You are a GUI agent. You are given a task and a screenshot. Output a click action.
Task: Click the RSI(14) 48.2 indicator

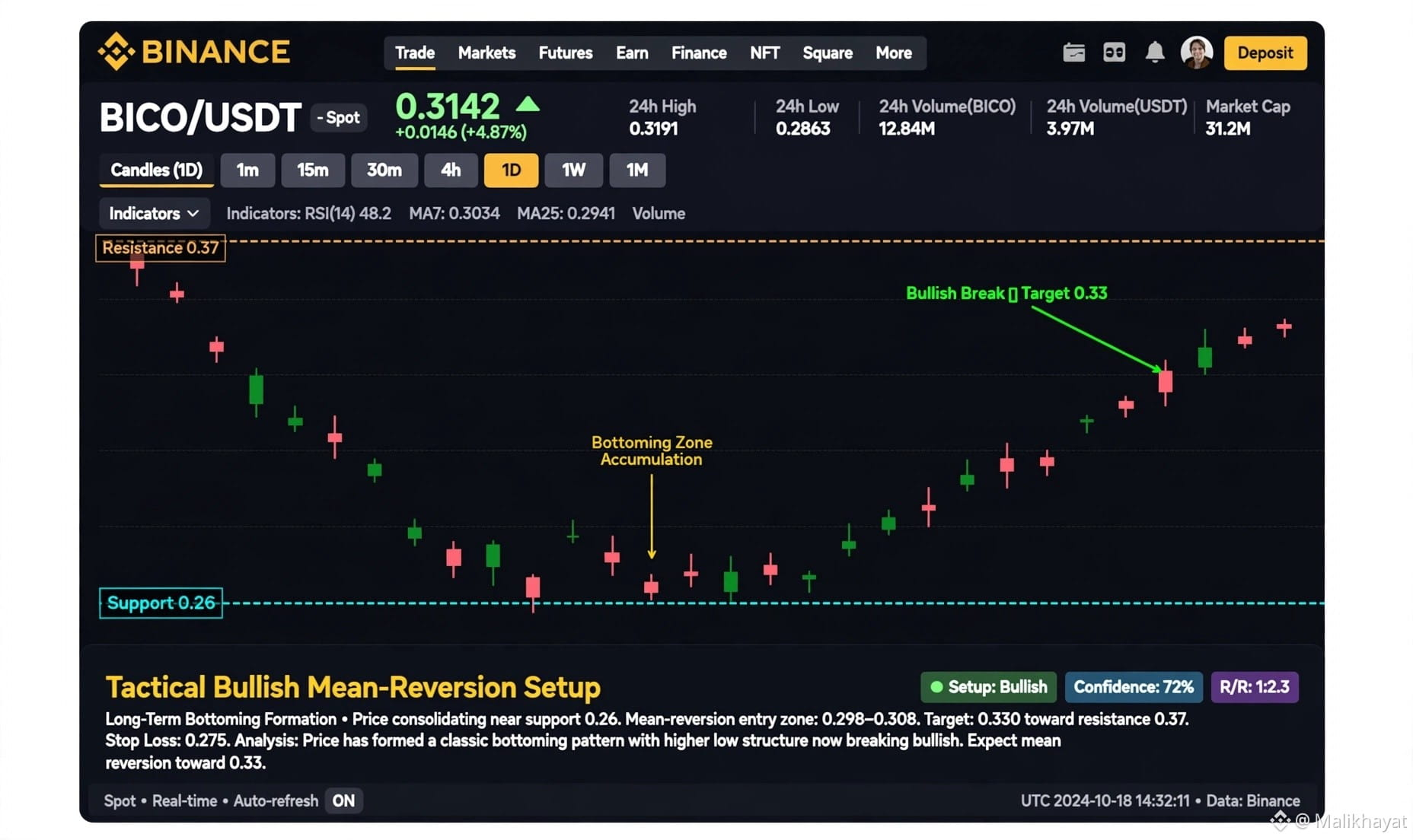(x=348, y=213)
